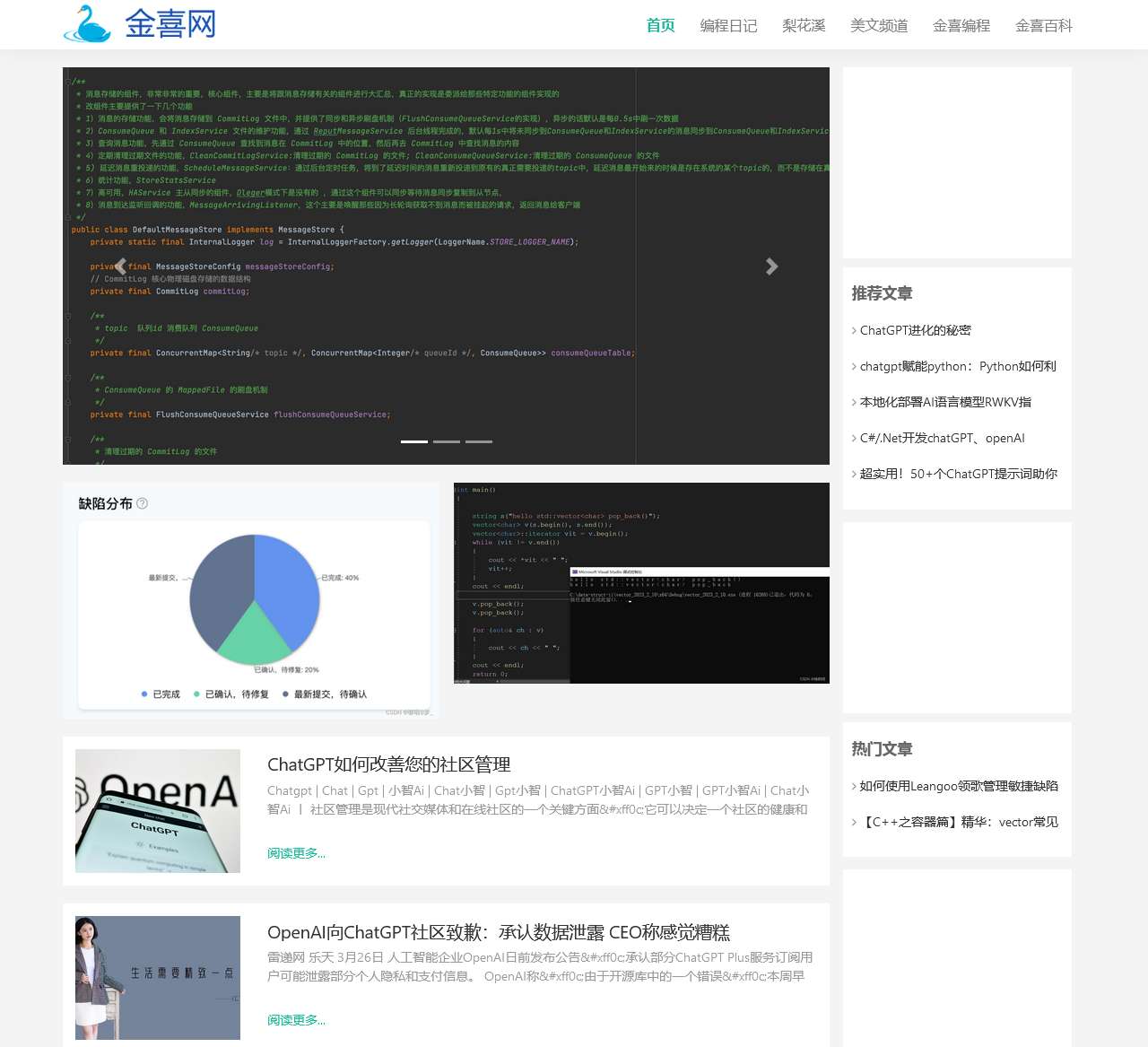Open recommended article ChatGPT进化的秘密
This screenshot has height=1047, width=1148.
tap(916, 330)
